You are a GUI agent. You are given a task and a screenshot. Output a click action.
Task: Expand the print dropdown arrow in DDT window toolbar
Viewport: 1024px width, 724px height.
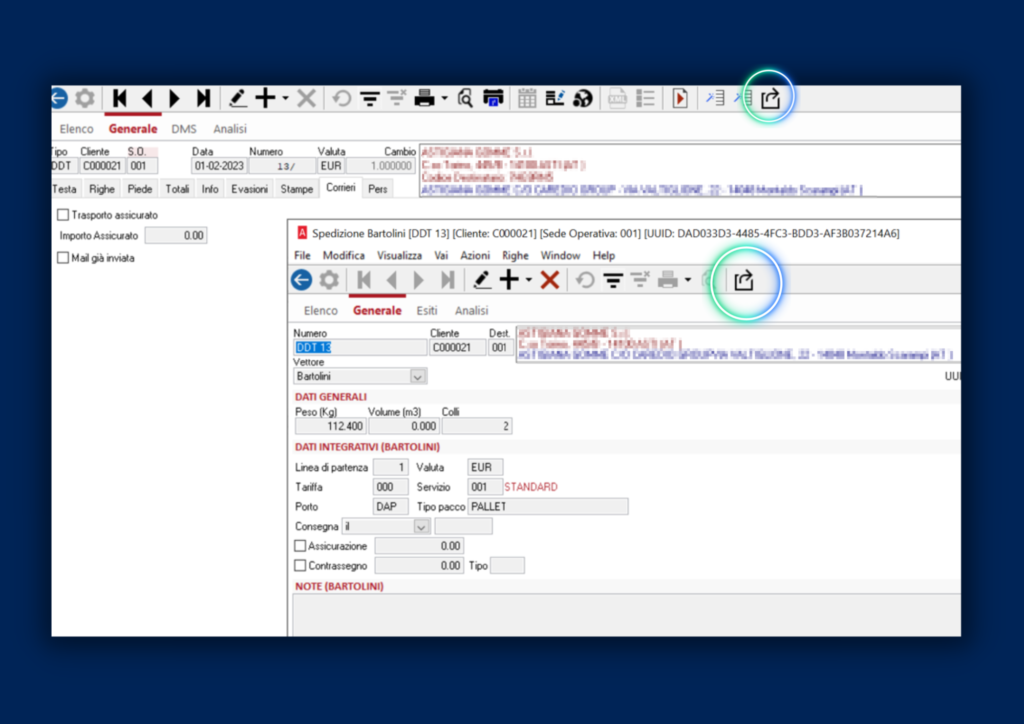click(x=445, y=99)
